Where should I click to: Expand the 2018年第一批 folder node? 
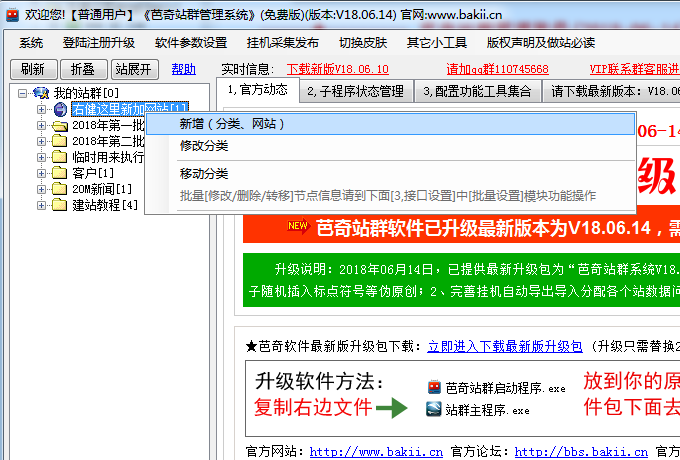[42, 126]
